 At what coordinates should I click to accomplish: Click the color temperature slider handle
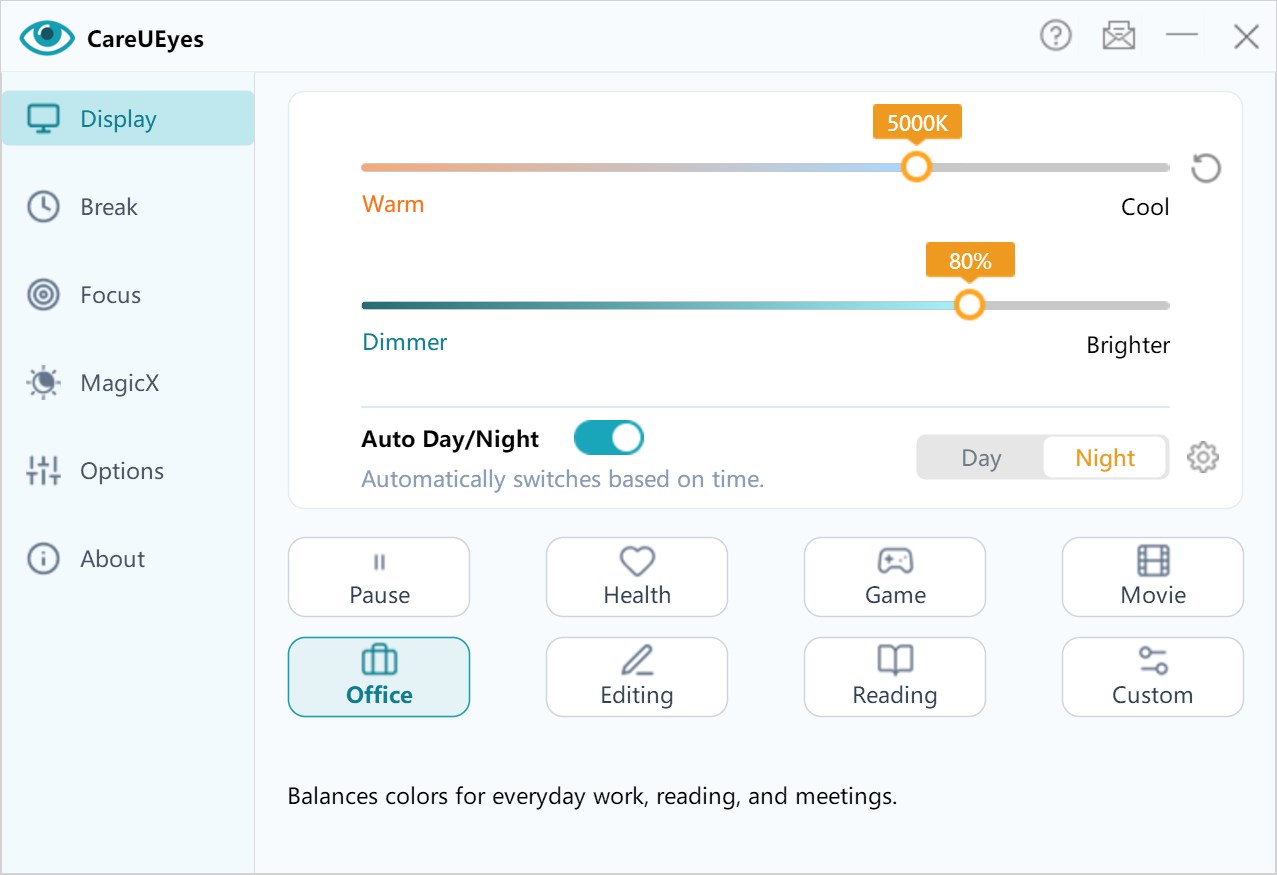click(916, 167)
